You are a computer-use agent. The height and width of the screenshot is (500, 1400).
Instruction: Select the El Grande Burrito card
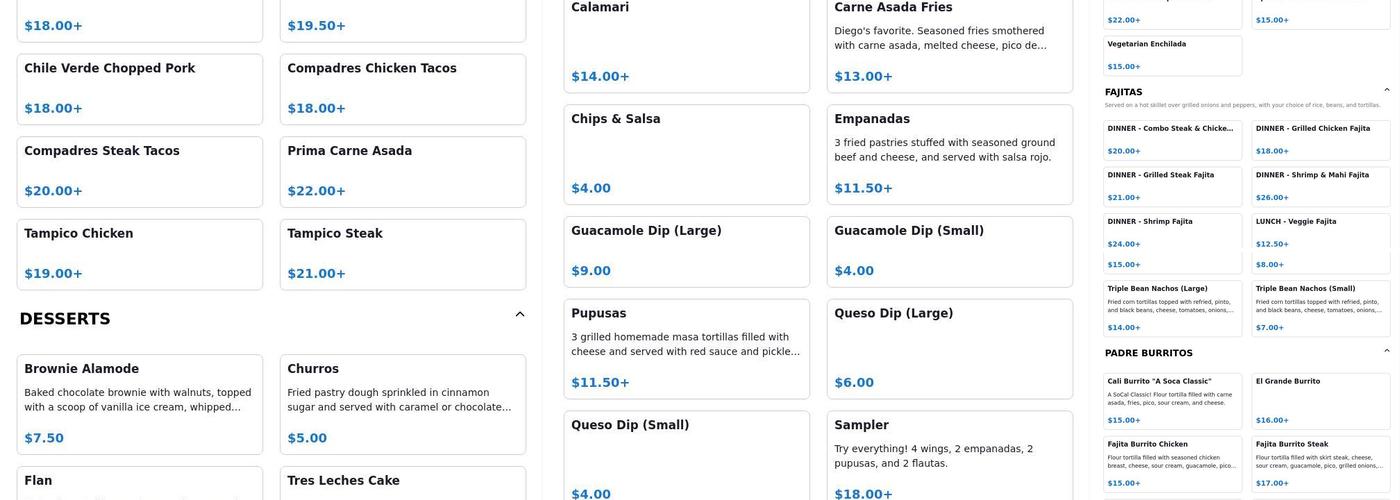(1321, 401)
